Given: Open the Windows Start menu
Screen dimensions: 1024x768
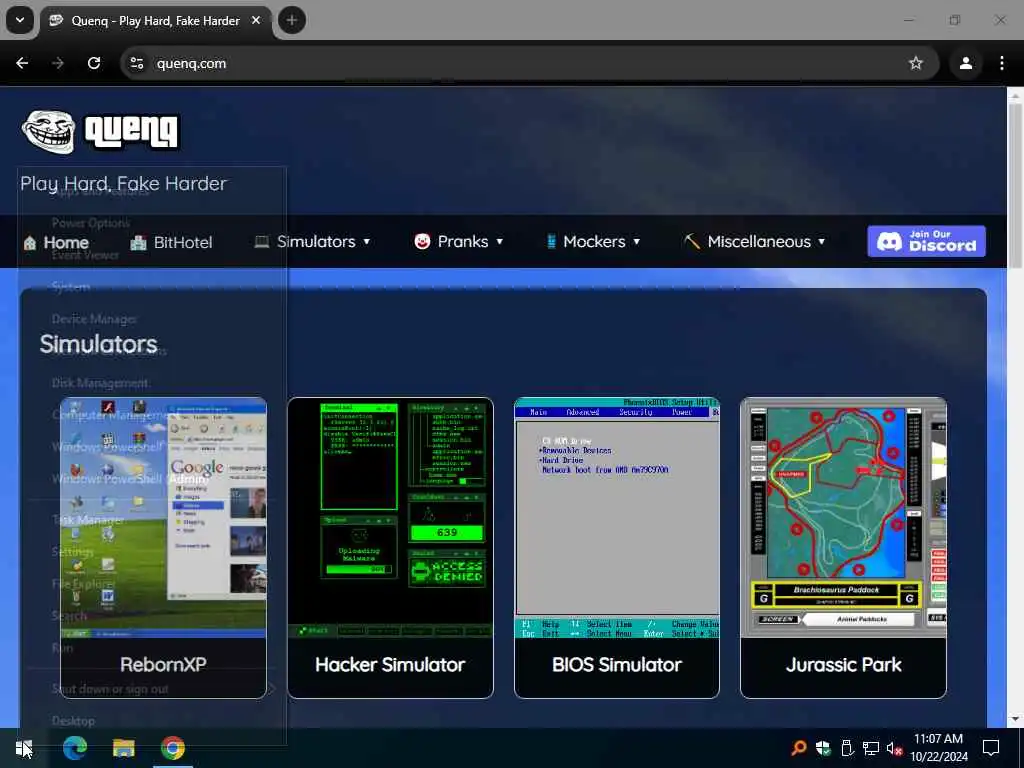Looking at the screenshot, I should pyautogui.click(x=24, y=748).
